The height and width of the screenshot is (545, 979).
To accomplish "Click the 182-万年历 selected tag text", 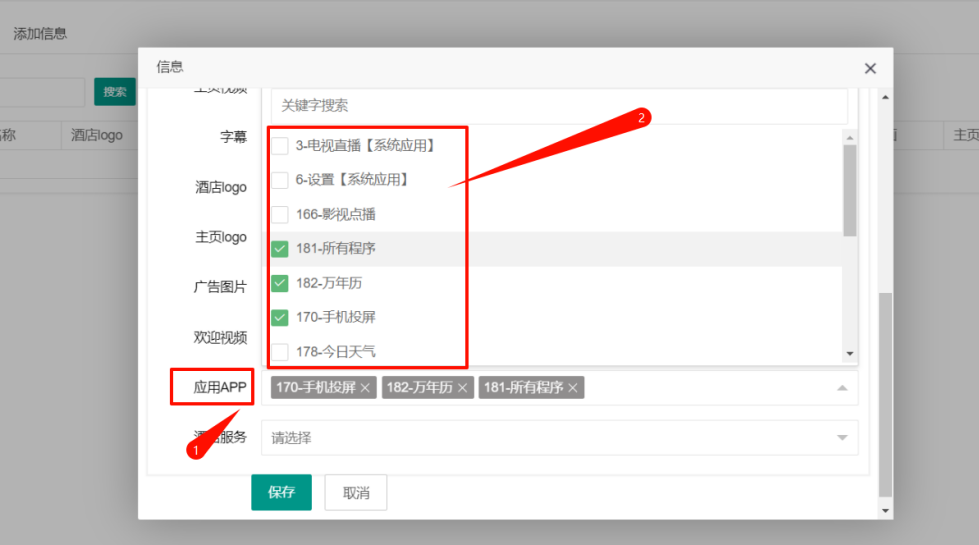I will click(420, 388).
